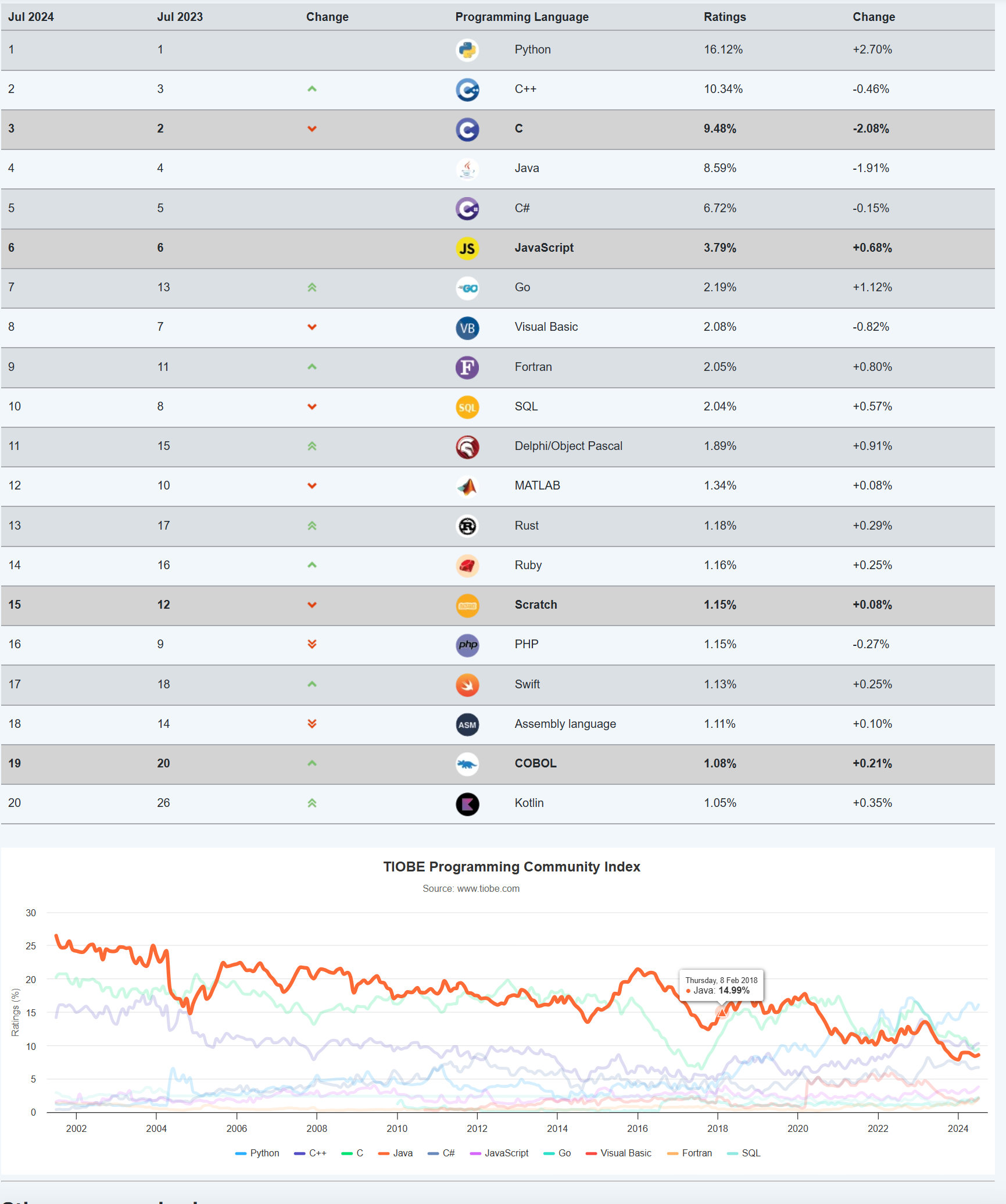The height and width of the screenshot is (1204, 1006).
Task: Click the Python logo icon
Action: click(467, 50)
